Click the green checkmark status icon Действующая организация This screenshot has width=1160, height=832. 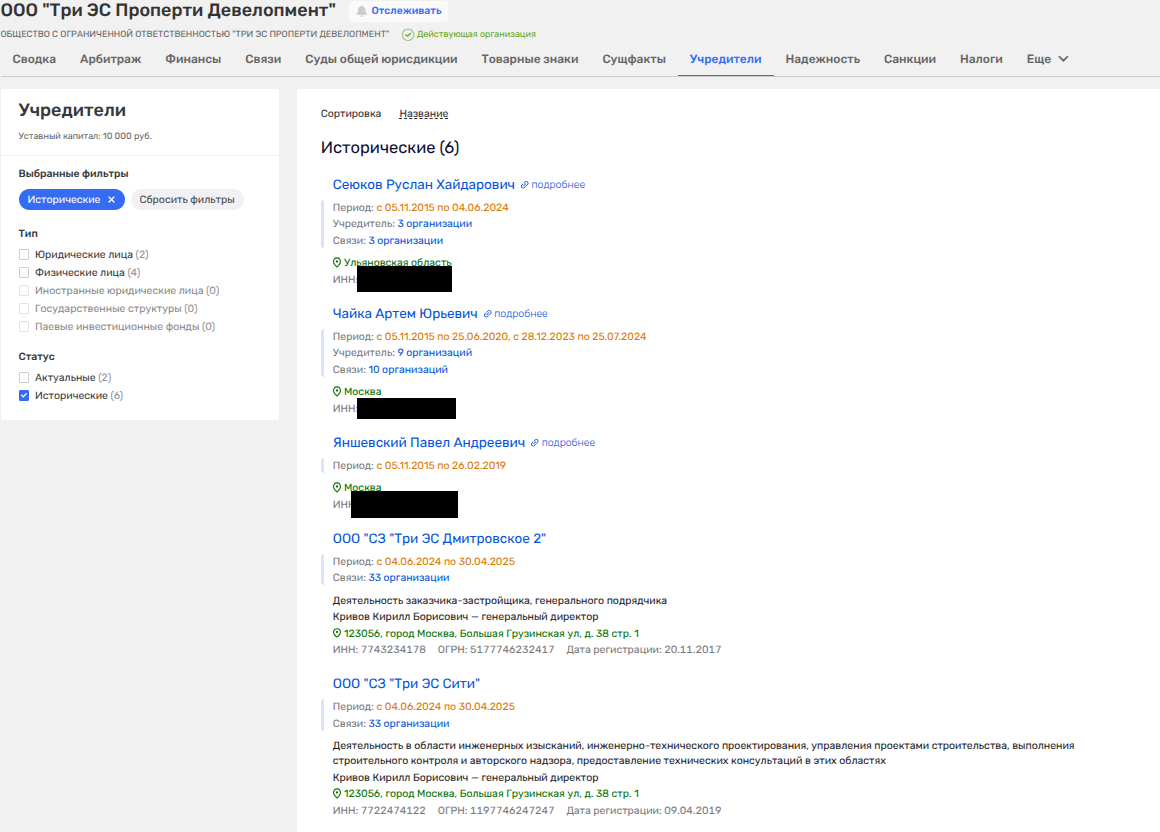click(408, 34)
